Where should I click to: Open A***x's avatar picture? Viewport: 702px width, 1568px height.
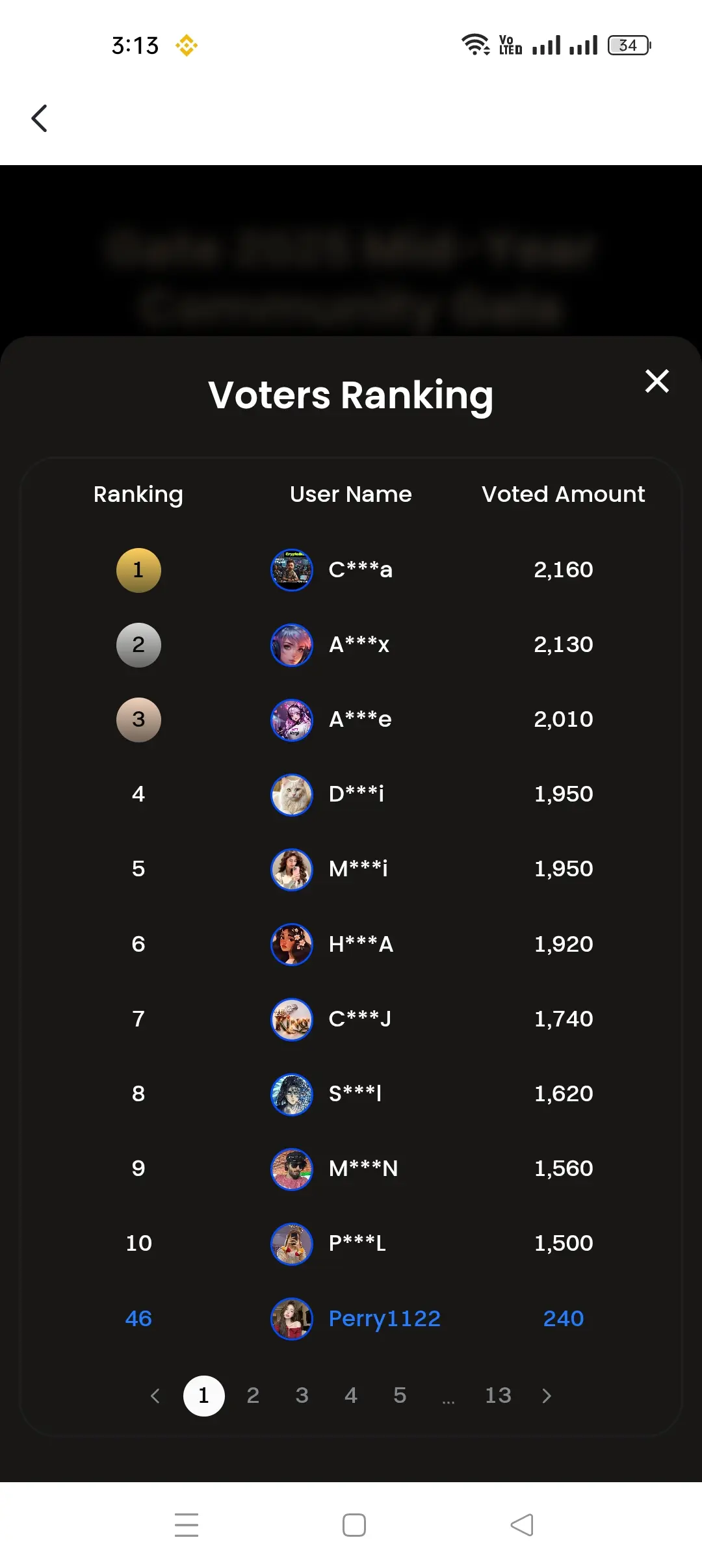pos(292,645)
